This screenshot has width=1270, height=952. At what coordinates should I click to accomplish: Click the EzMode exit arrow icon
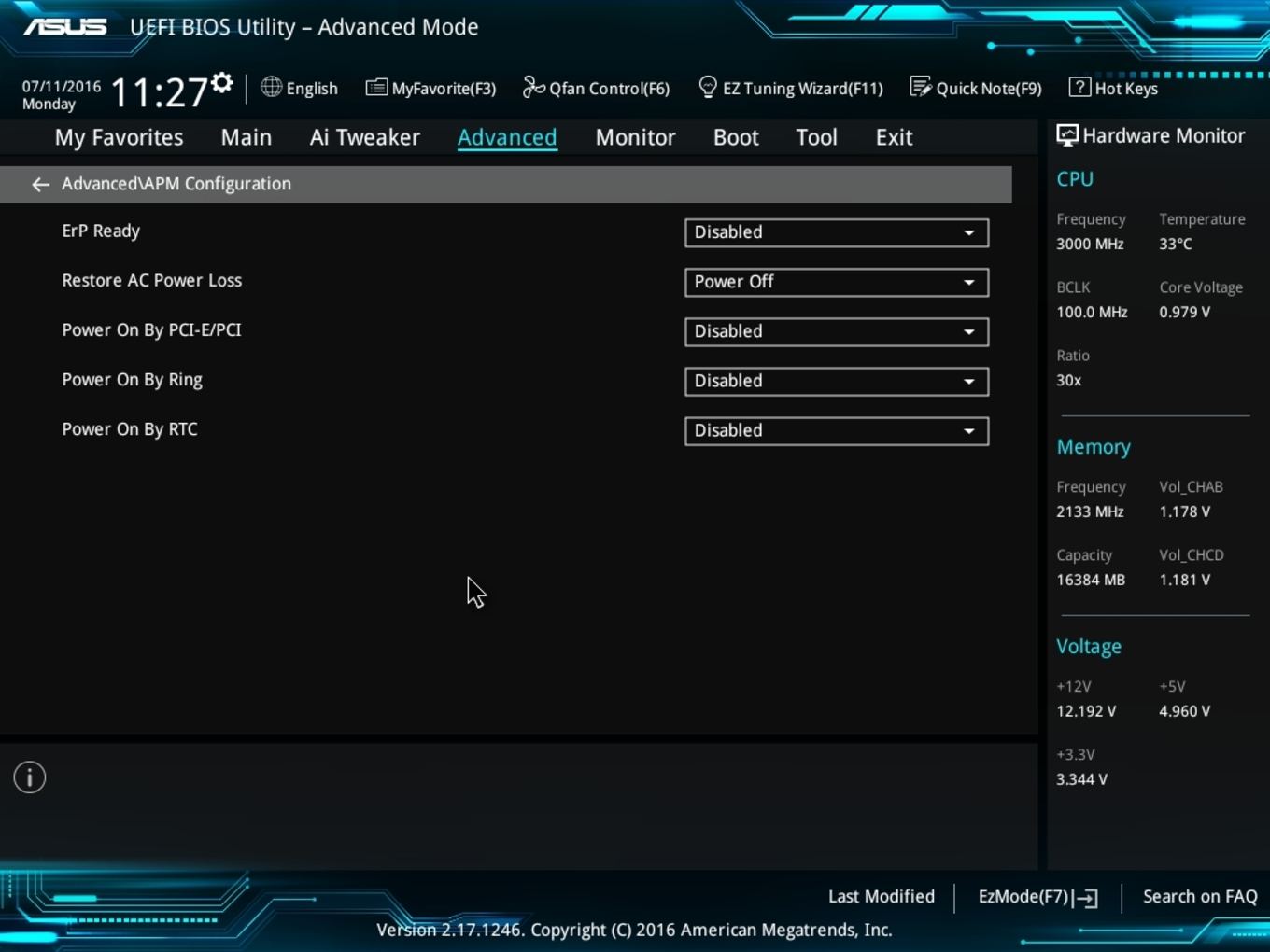click(x=1085, y=898)
